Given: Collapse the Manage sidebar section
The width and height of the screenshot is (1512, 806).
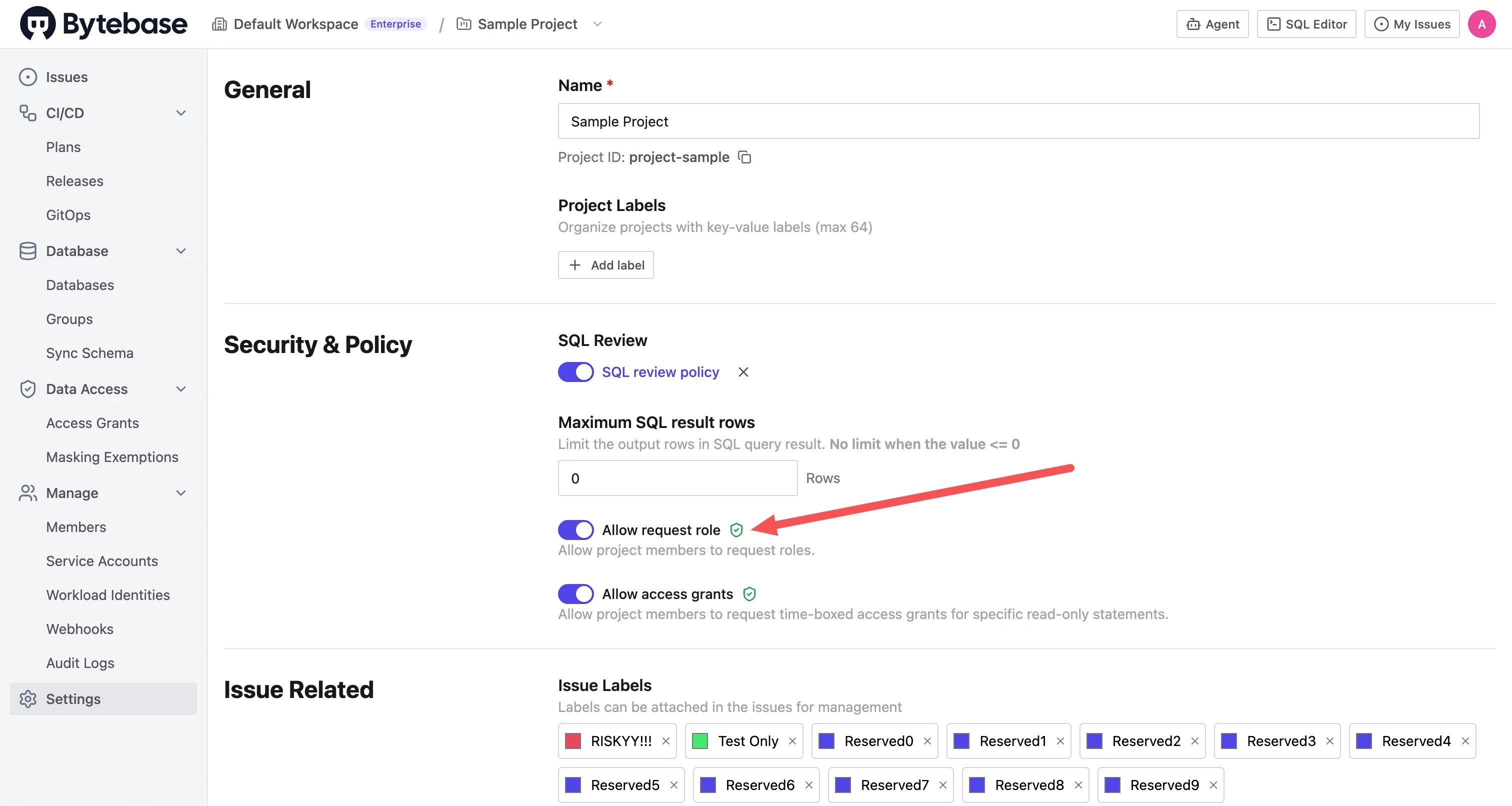Looking at the screenshot, I should pyautogui.click(x=181, y=493).
